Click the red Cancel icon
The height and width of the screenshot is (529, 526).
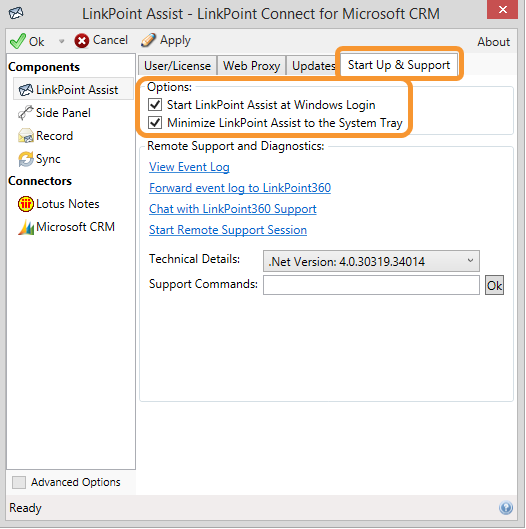click(82, 41)
